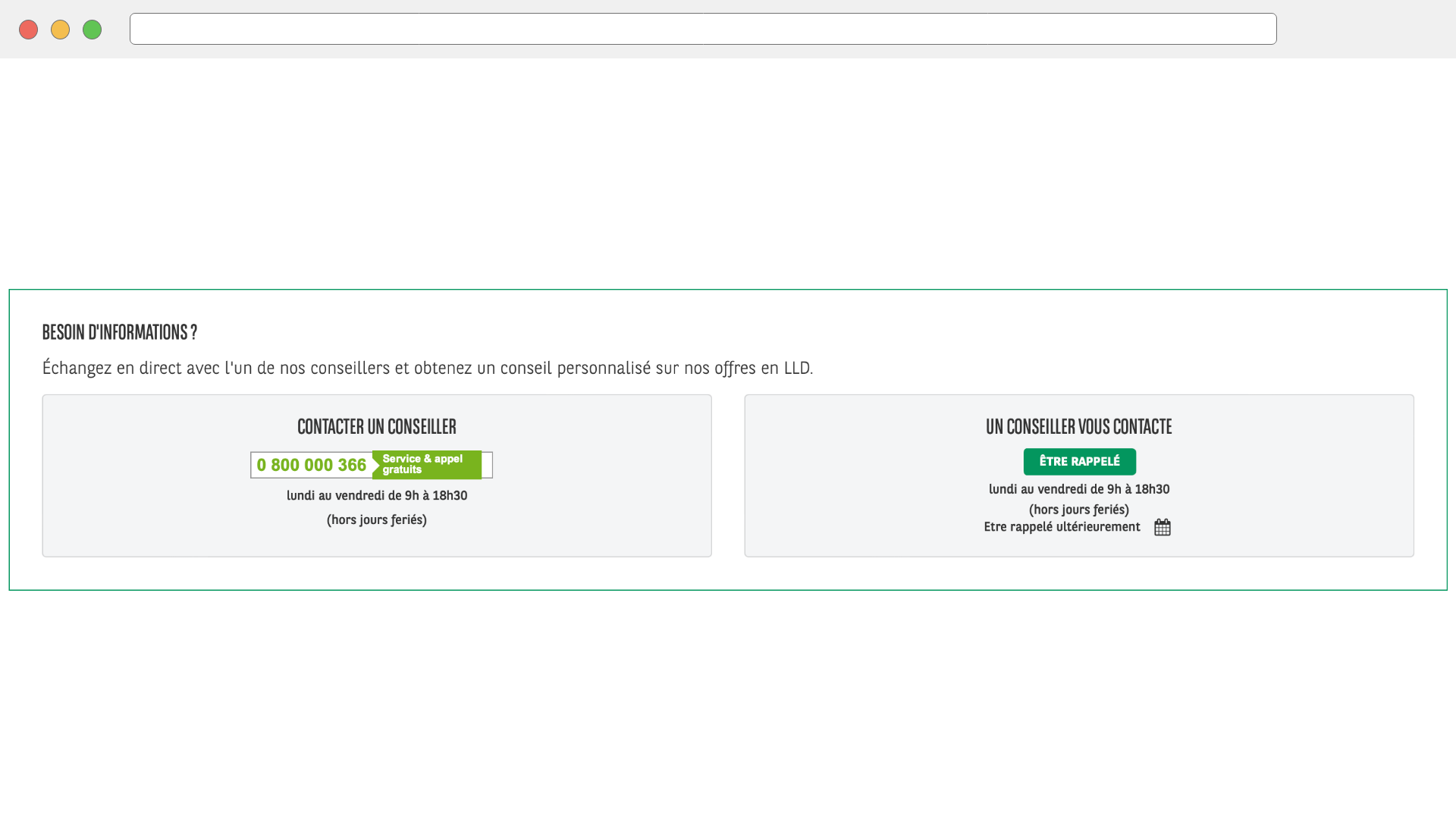Click the Service & appel gratuits green label
Viewport: 1456px width, 819px height.
tap(426, 465)
